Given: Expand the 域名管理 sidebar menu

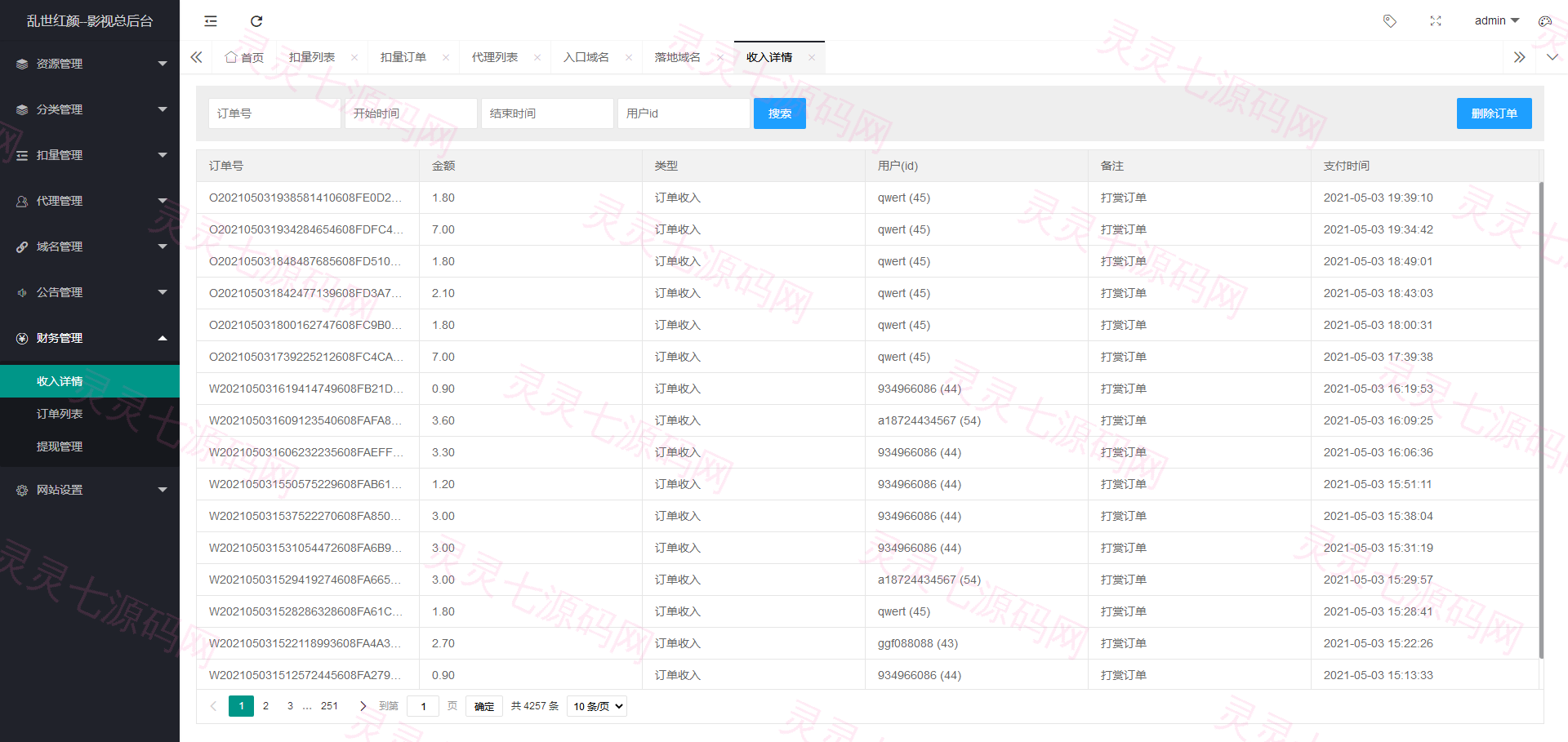Looking at the screenshot, I should point(90,247).
